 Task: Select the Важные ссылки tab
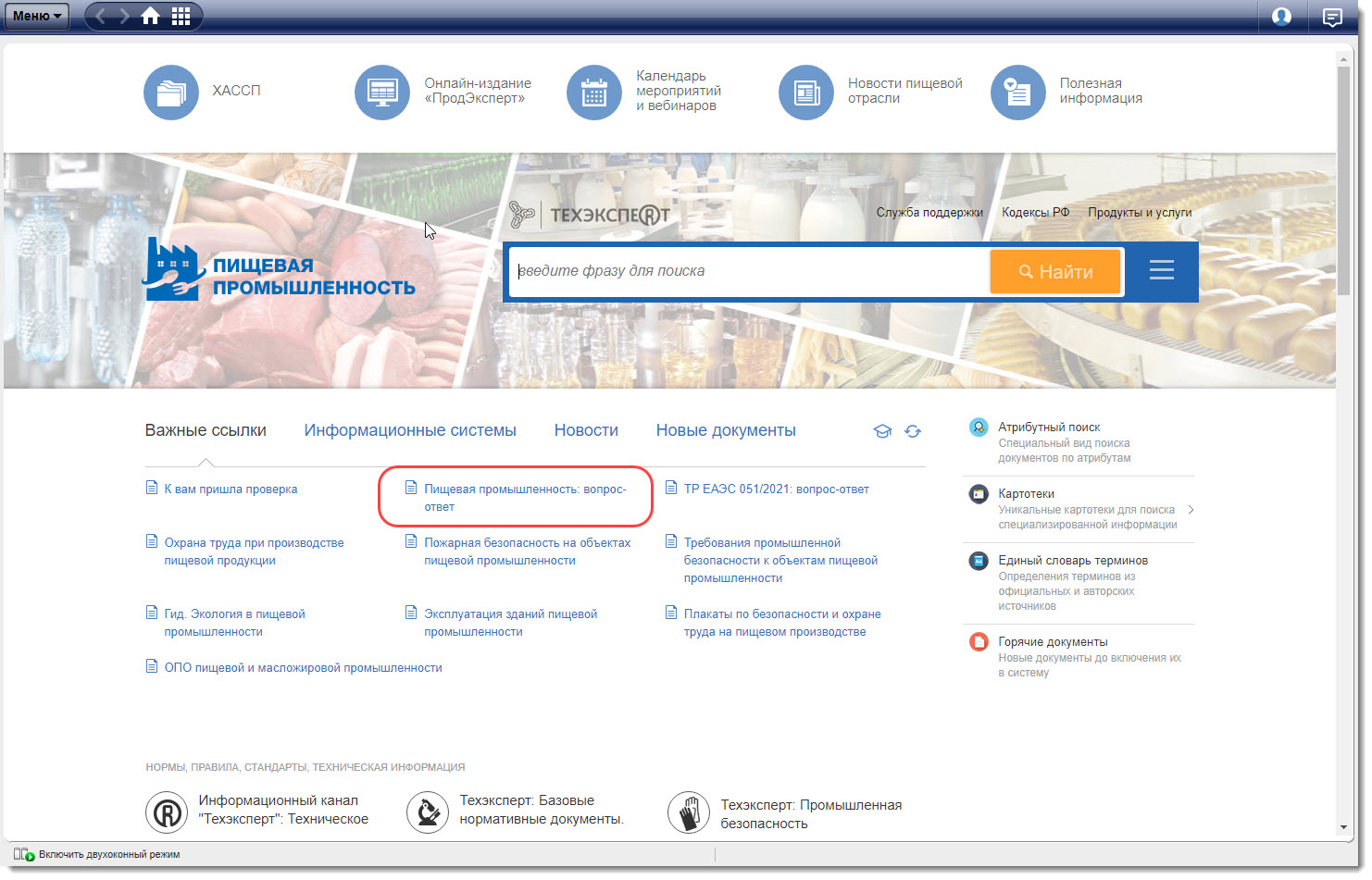pos(206,430)
